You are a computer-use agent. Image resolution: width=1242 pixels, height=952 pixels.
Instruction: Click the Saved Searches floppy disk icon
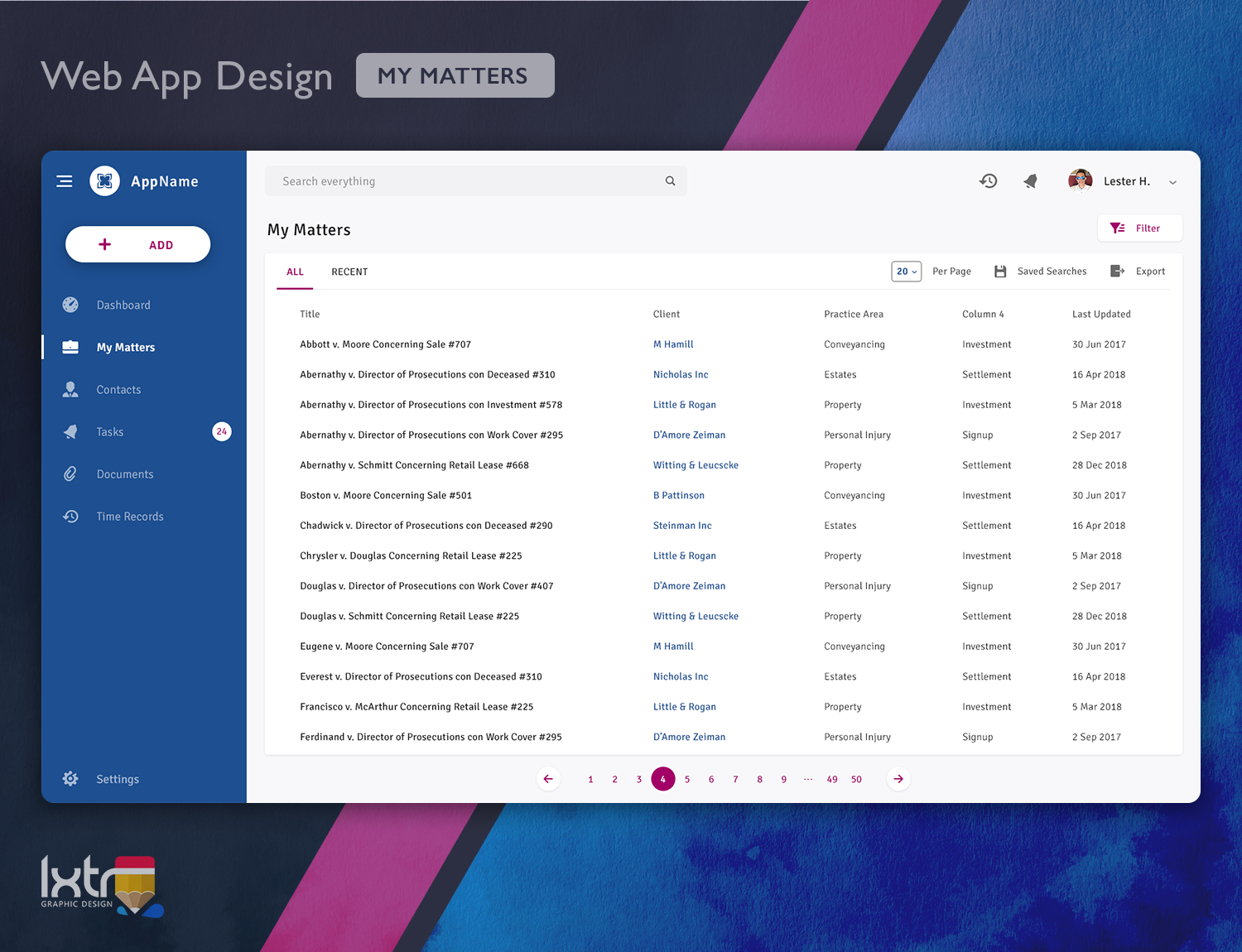pyautogui.click(x=1000, y=272)
